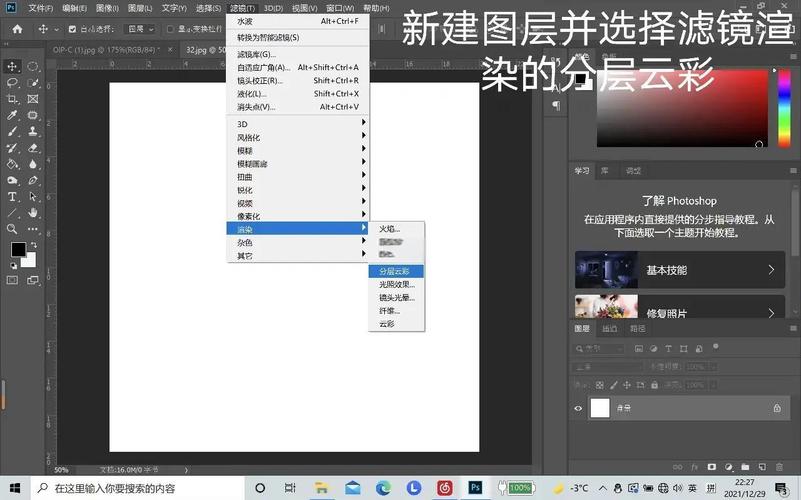The image size is (801, 500).
Task: Select the Clone Stamp tool
Action: pos(33,132)
